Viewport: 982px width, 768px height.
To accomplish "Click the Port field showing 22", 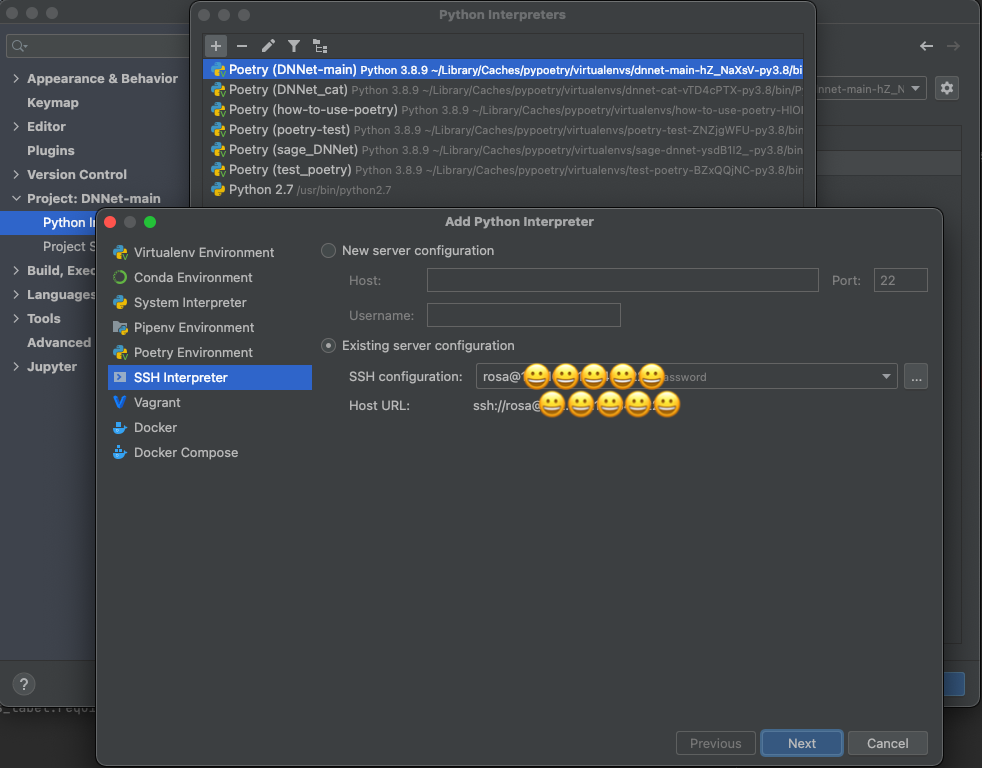I will (x=901, y=280).
